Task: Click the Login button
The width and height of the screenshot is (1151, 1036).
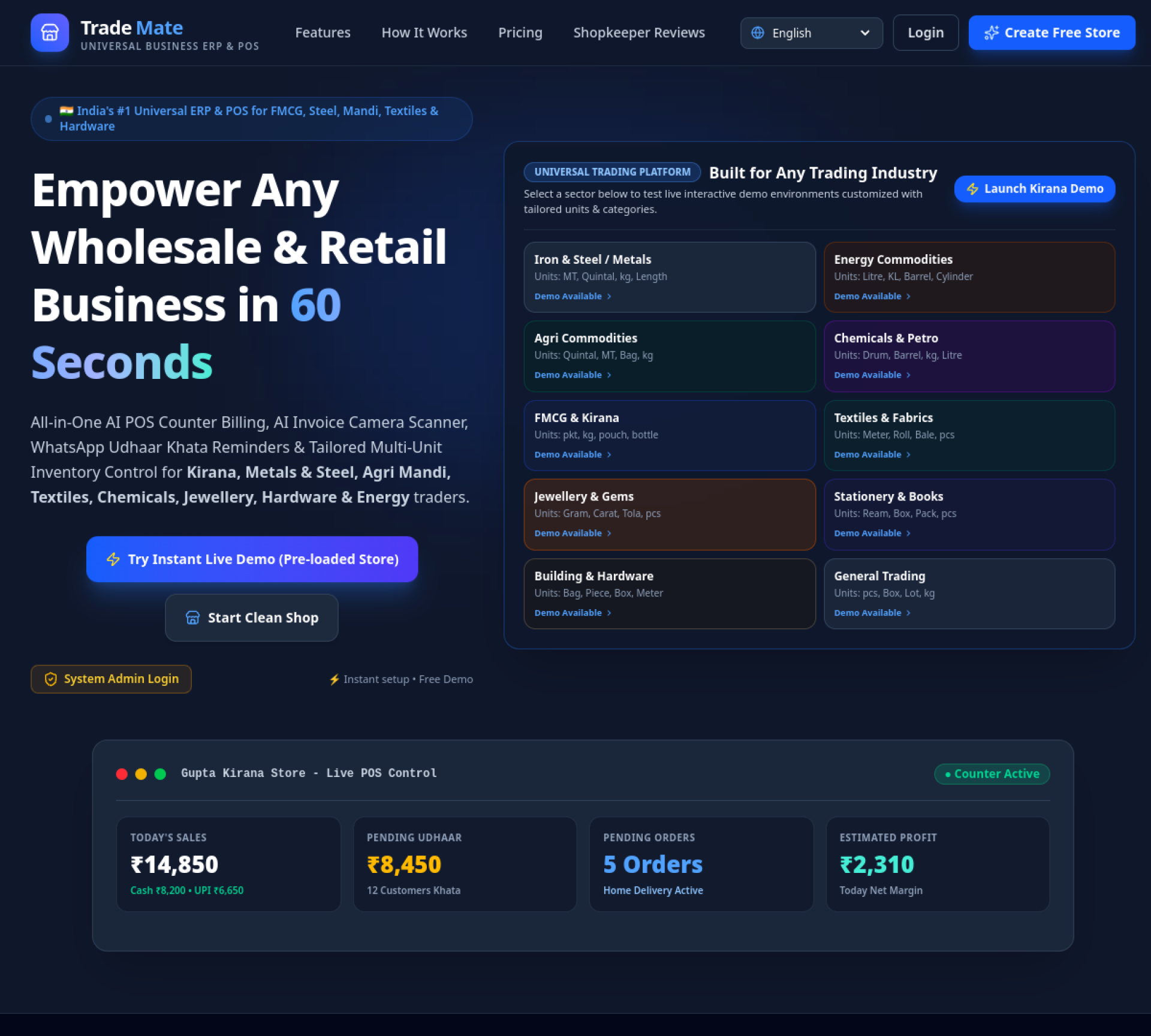Action: pyautogui.click(x=926, y=32)
